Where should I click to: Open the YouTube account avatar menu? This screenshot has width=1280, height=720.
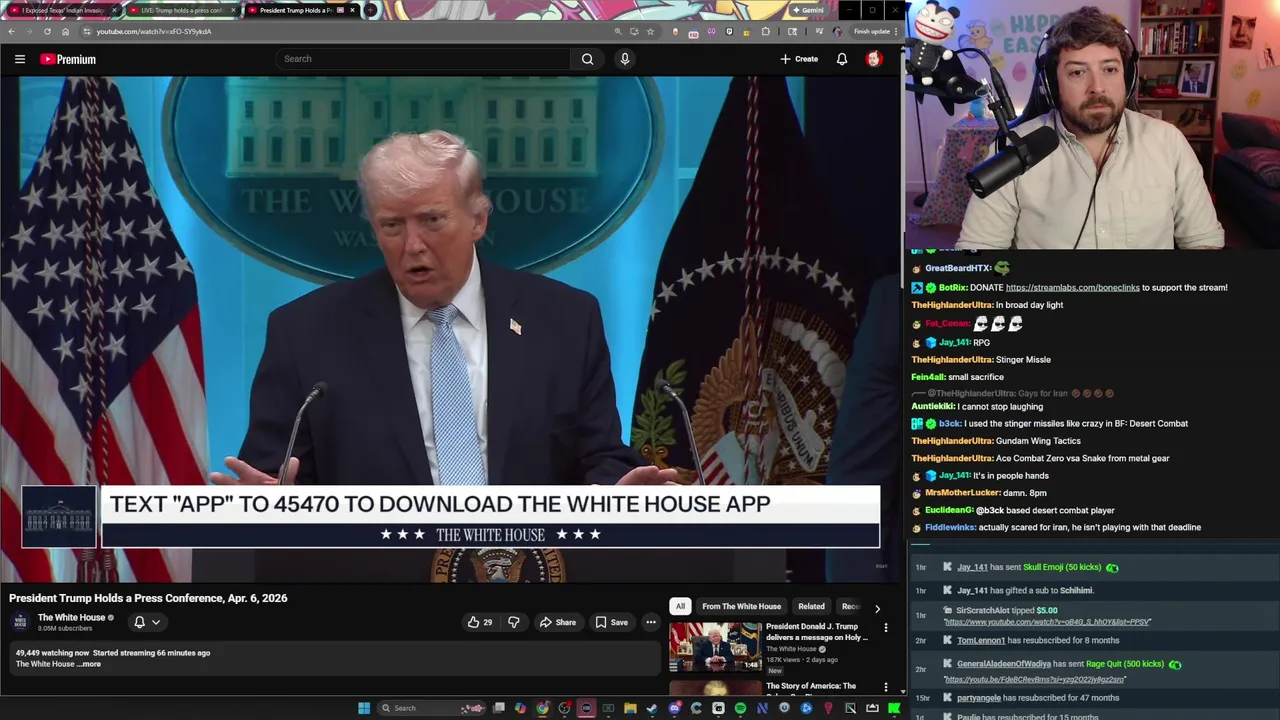(874, 59)
